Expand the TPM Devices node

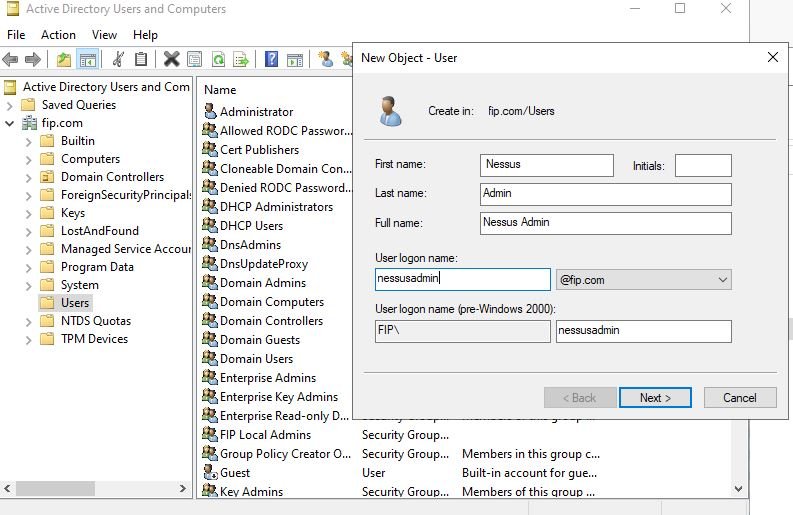(29, 339)
